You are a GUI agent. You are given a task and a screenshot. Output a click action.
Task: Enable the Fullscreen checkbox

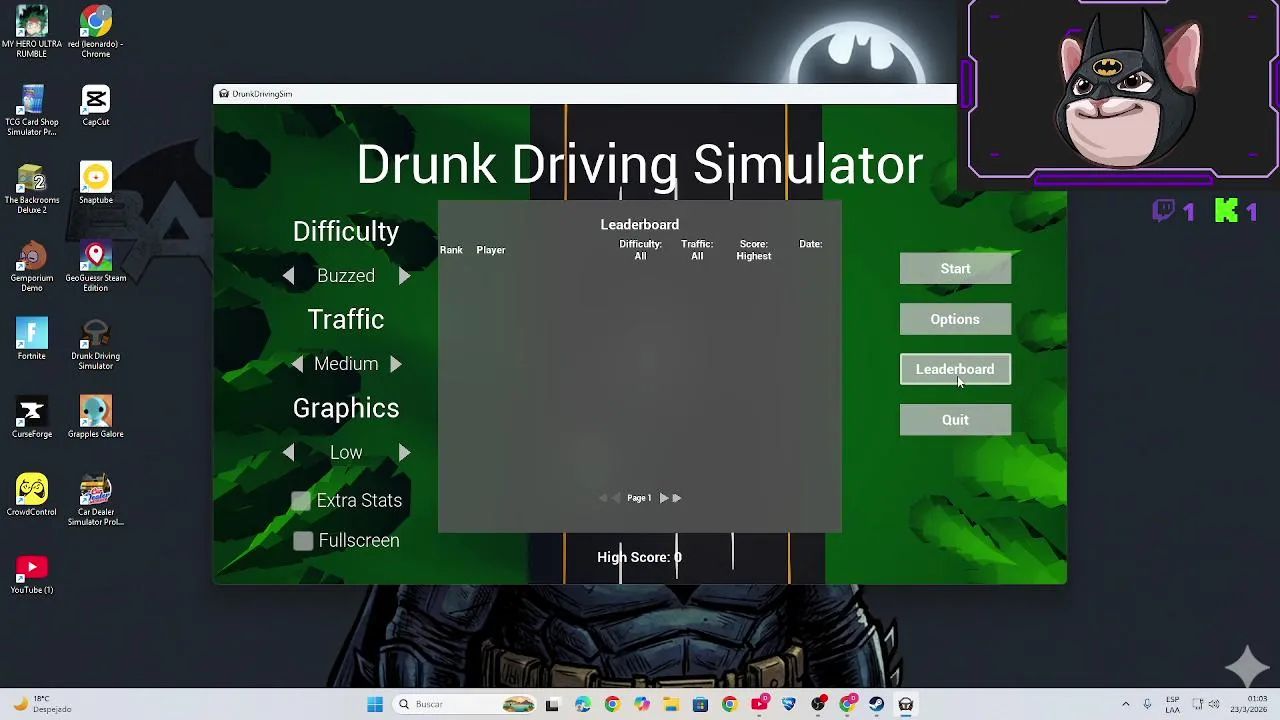coord(303,541)
